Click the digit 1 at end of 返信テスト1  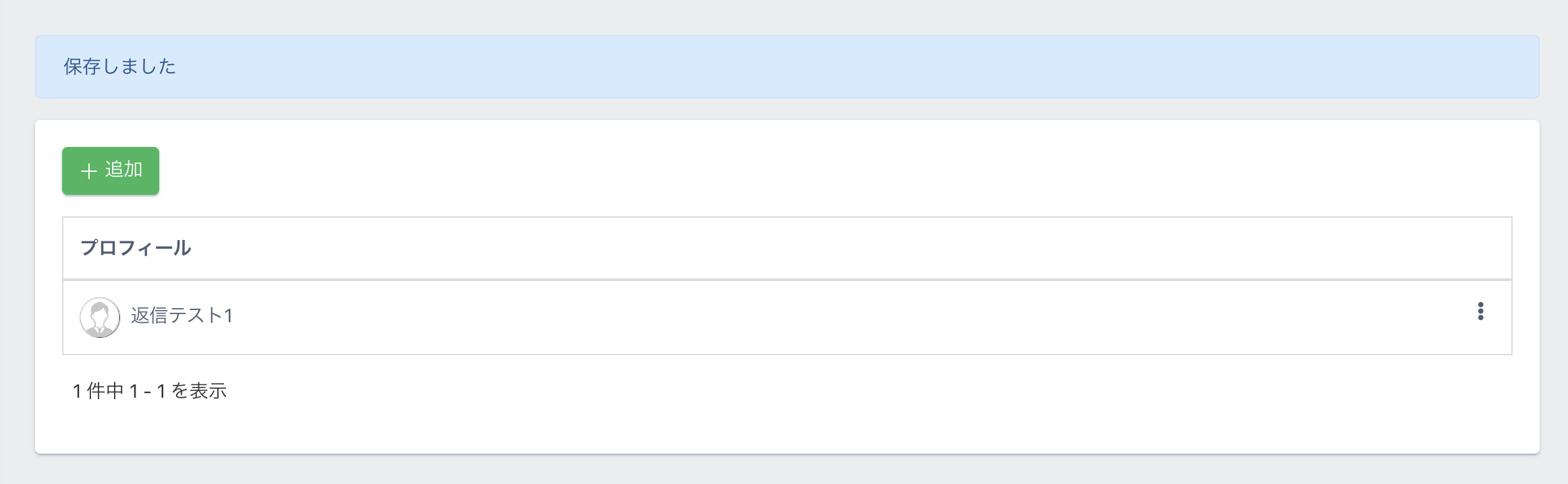(228, 315)
